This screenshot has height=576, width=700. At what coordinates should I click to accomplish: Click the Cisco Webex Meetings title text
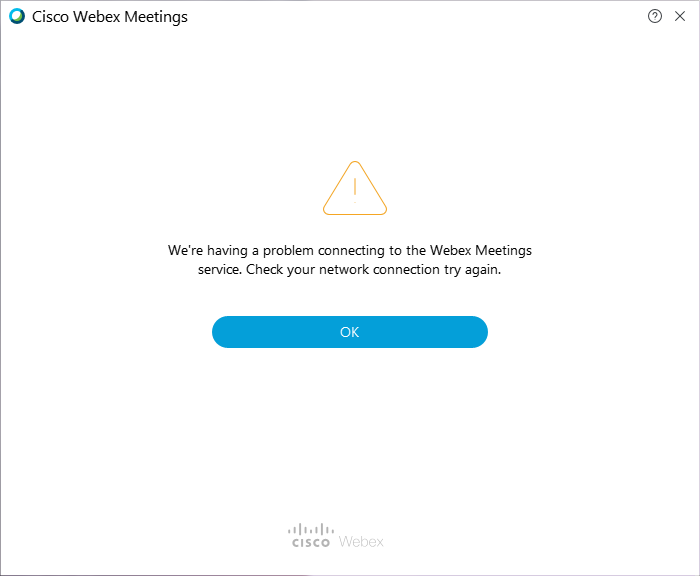[x=110, y=17]
